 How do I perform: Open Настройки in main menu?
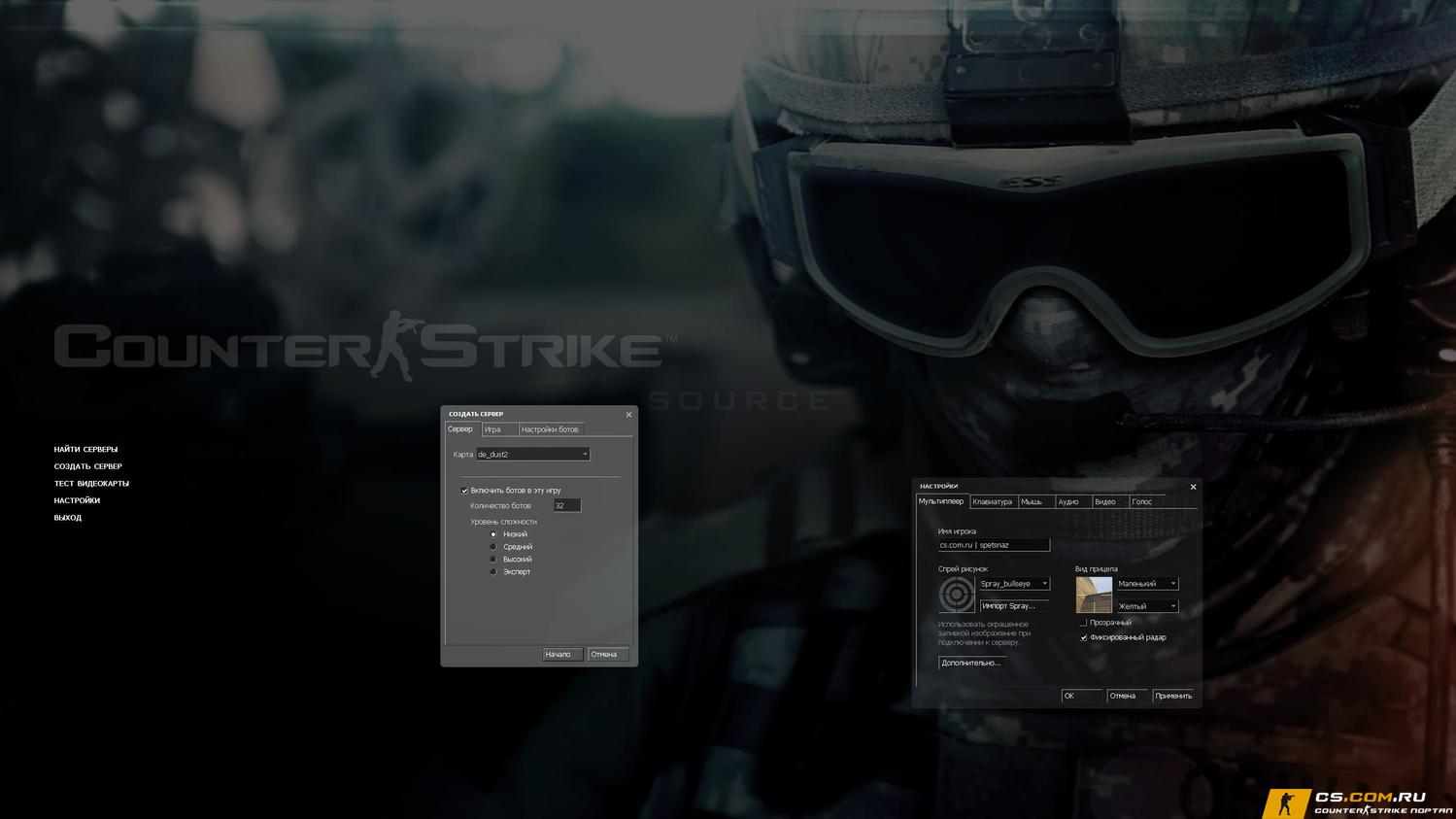point(77,500)
